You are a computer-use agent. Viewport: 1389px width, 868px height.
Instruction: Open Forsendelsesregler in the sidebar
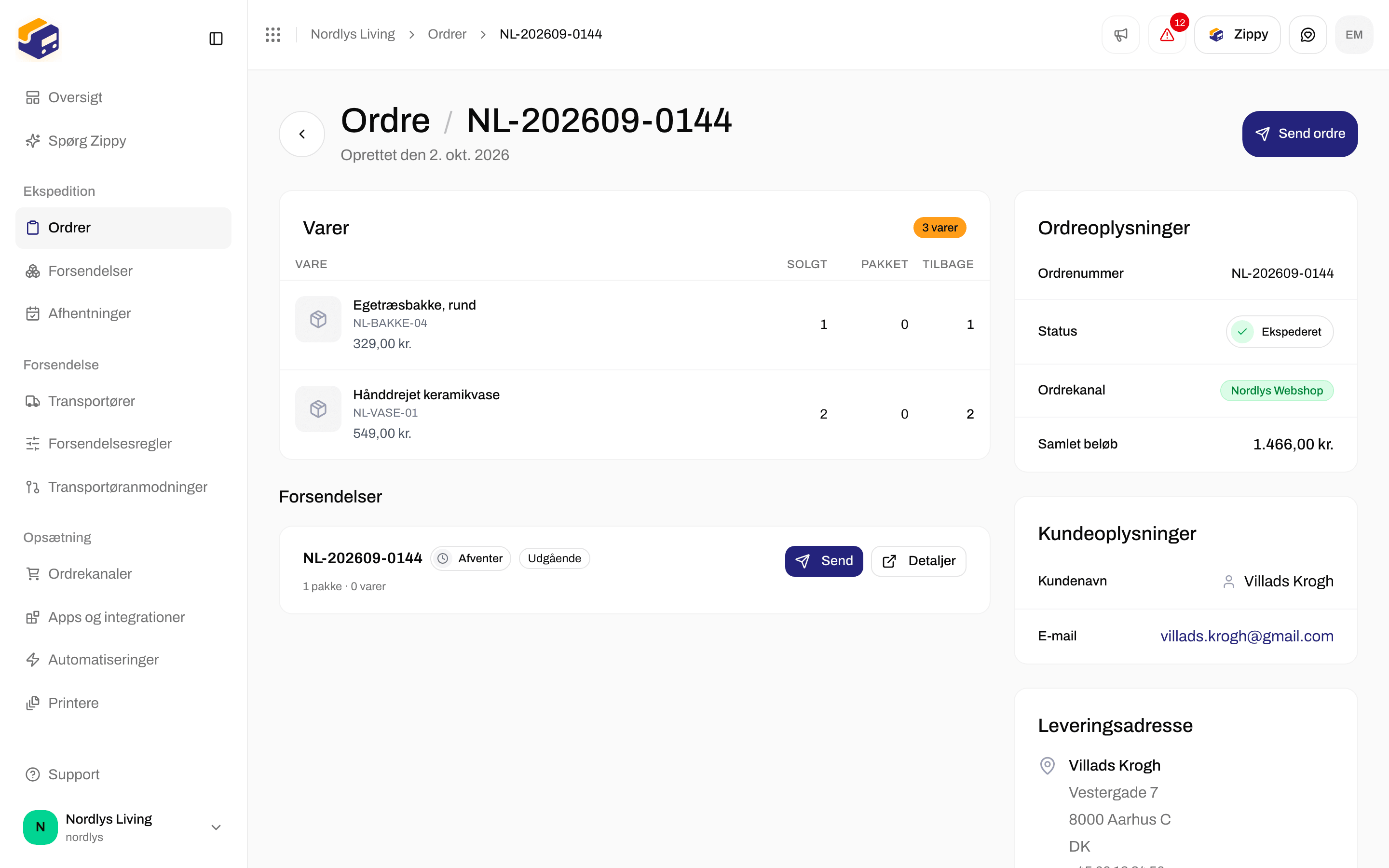123,444
